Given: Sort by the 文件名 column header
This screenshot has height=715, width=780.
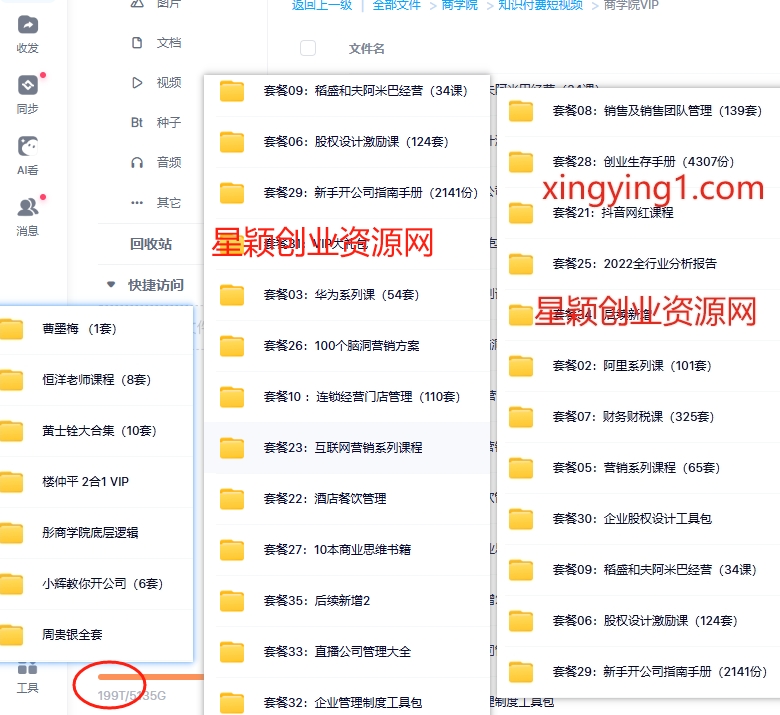Looking at the screenshot, I should pos(367,48).
